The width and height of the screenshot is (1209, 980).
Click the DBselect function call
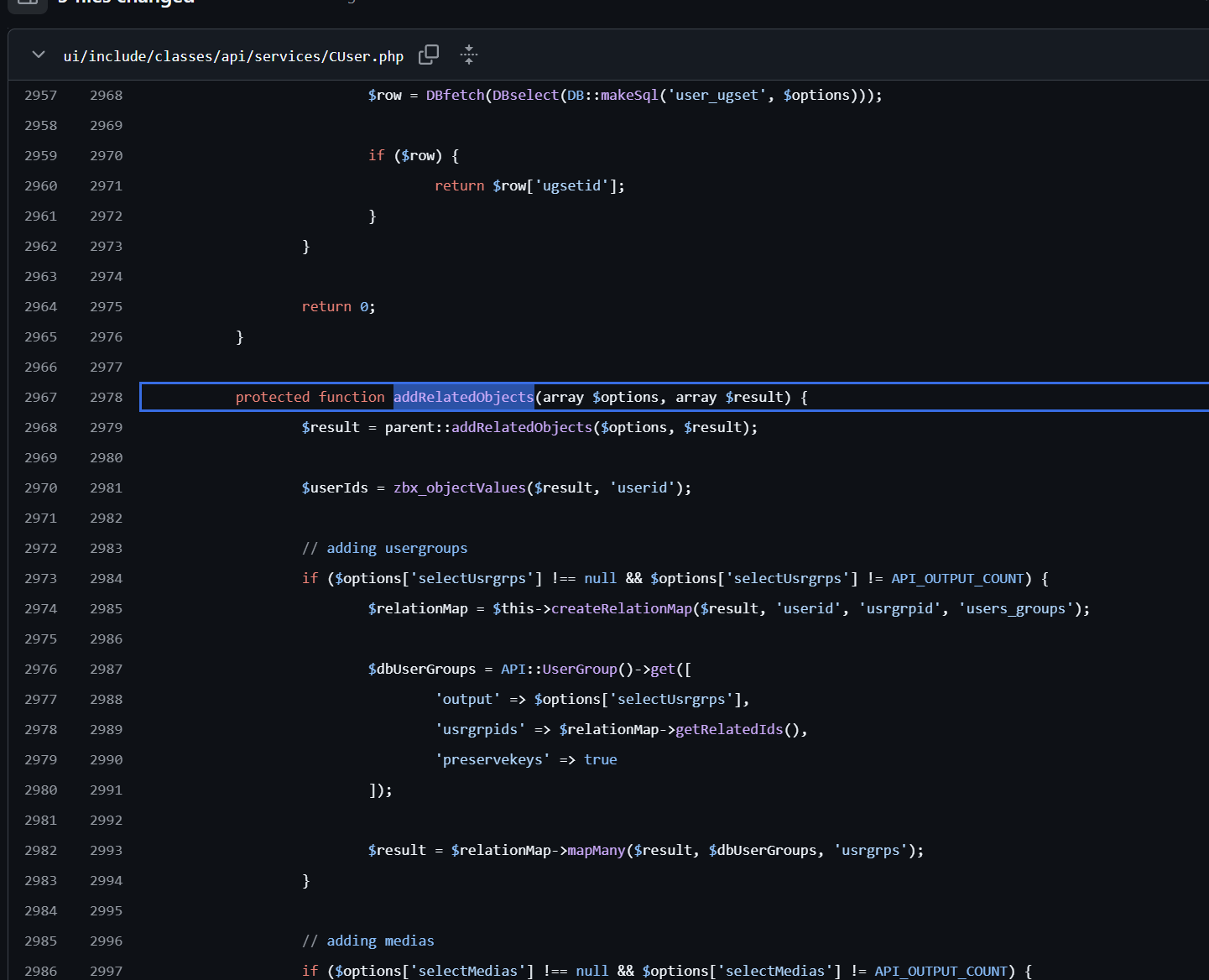pos(525,95)
